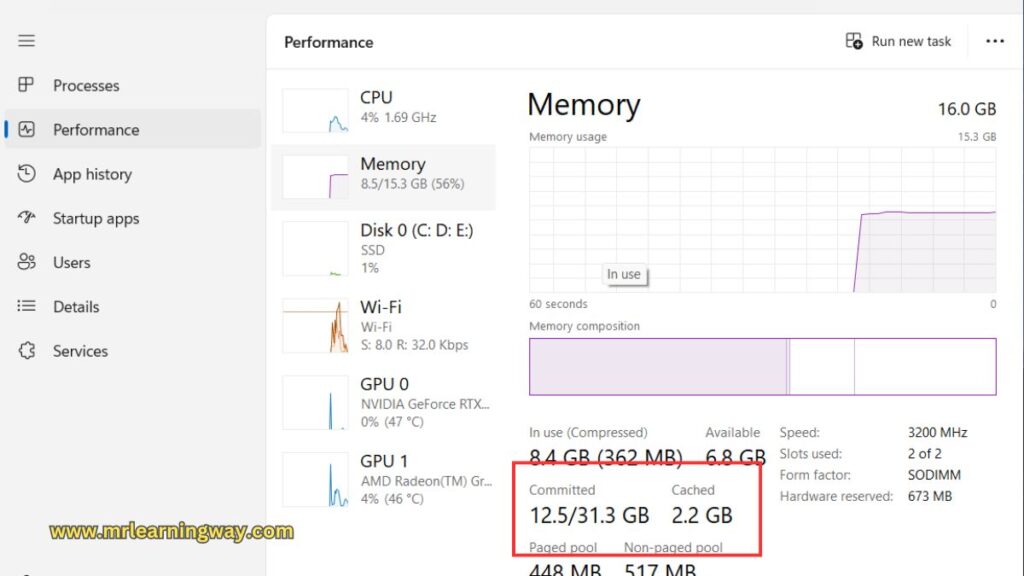Open the three-dot more options menu
Viewport: 1024px width, 576px height.
click(995, 41)
